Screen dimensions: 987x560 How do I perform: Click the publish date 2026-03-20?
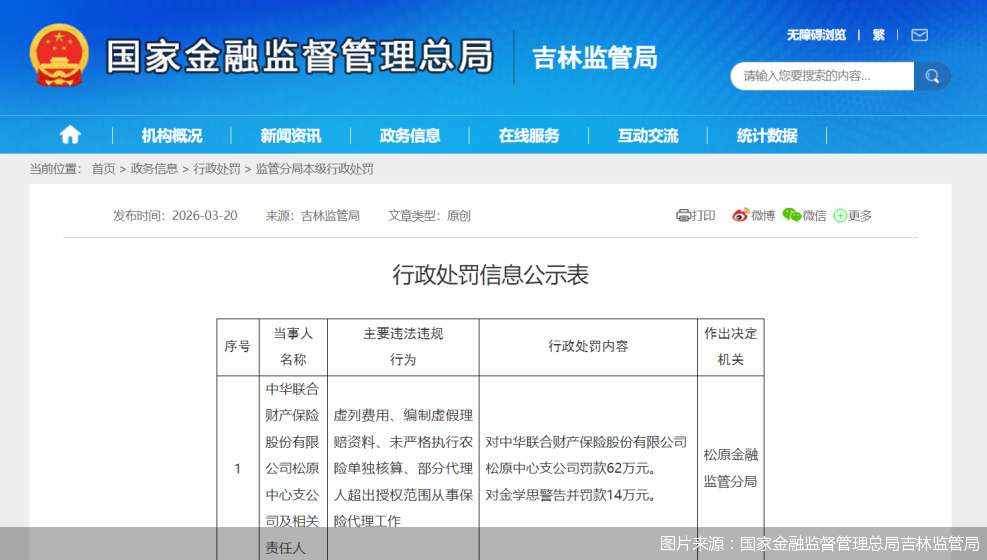click(x=205, y=216)
